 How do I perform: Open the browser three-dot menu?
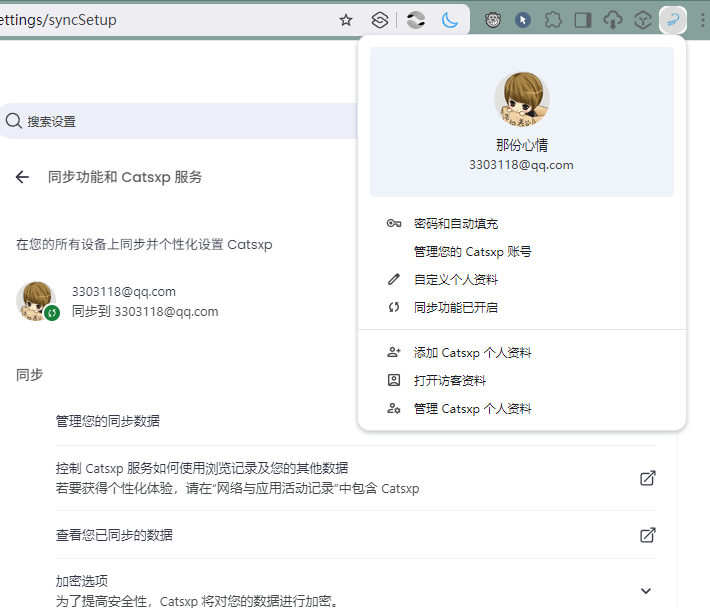(702, 20)
